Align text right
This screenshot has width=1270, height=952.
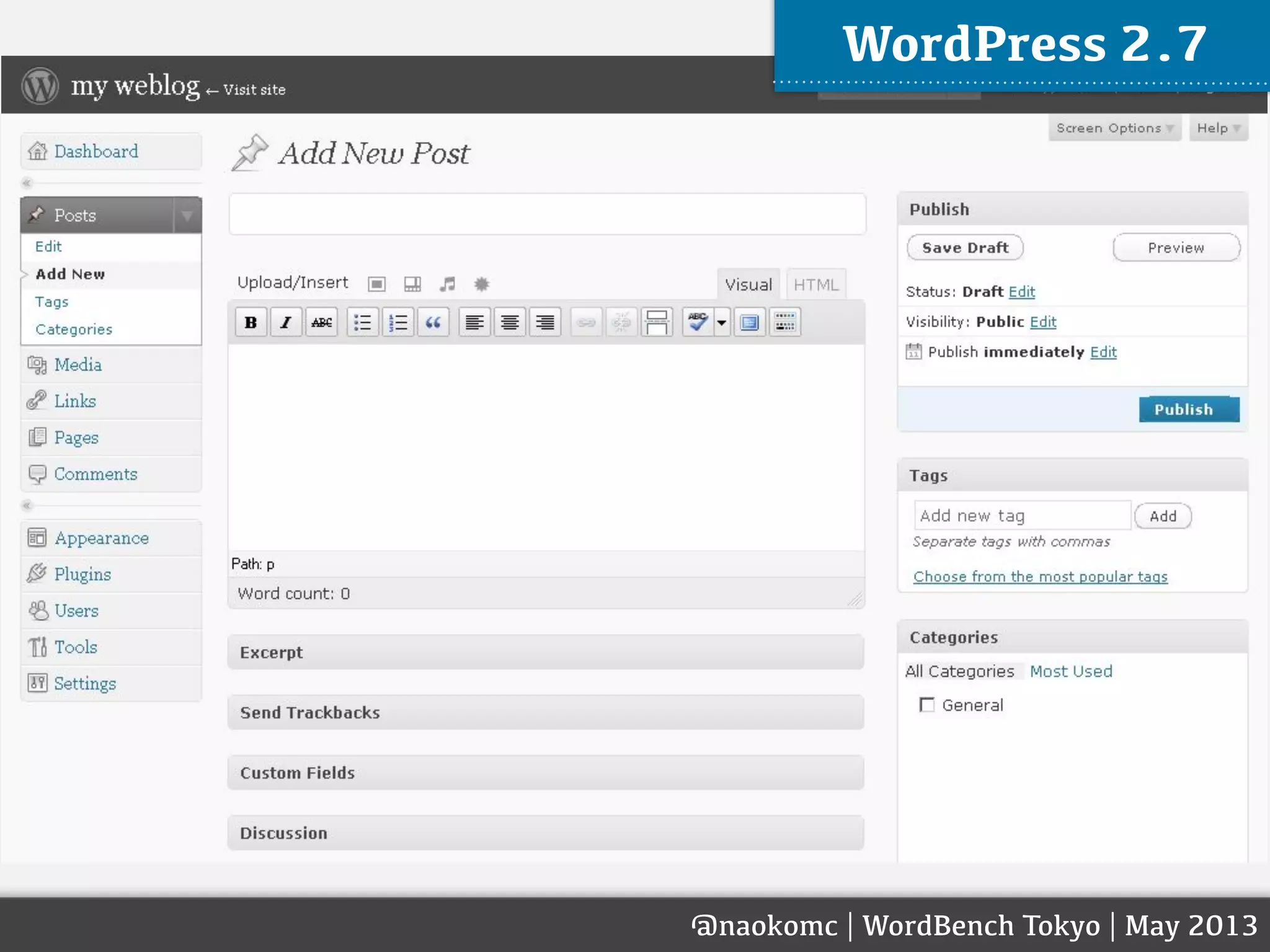tap(545, 322)
